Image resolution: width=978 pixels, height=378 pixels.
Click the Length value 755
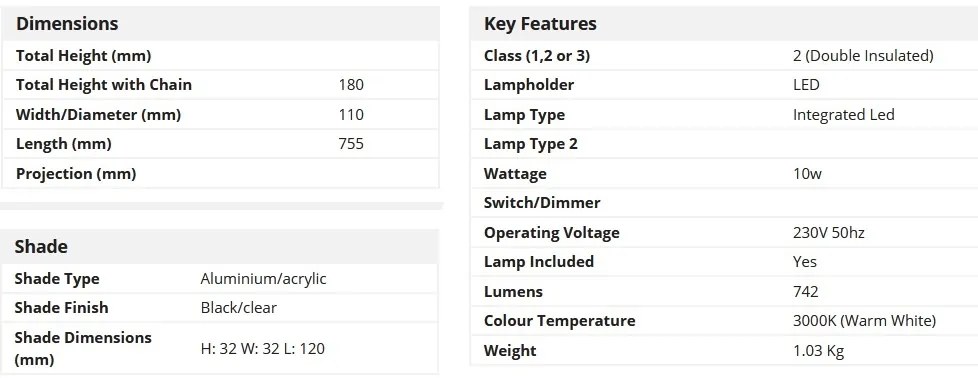pyautogui.click(x=351, y=144)
